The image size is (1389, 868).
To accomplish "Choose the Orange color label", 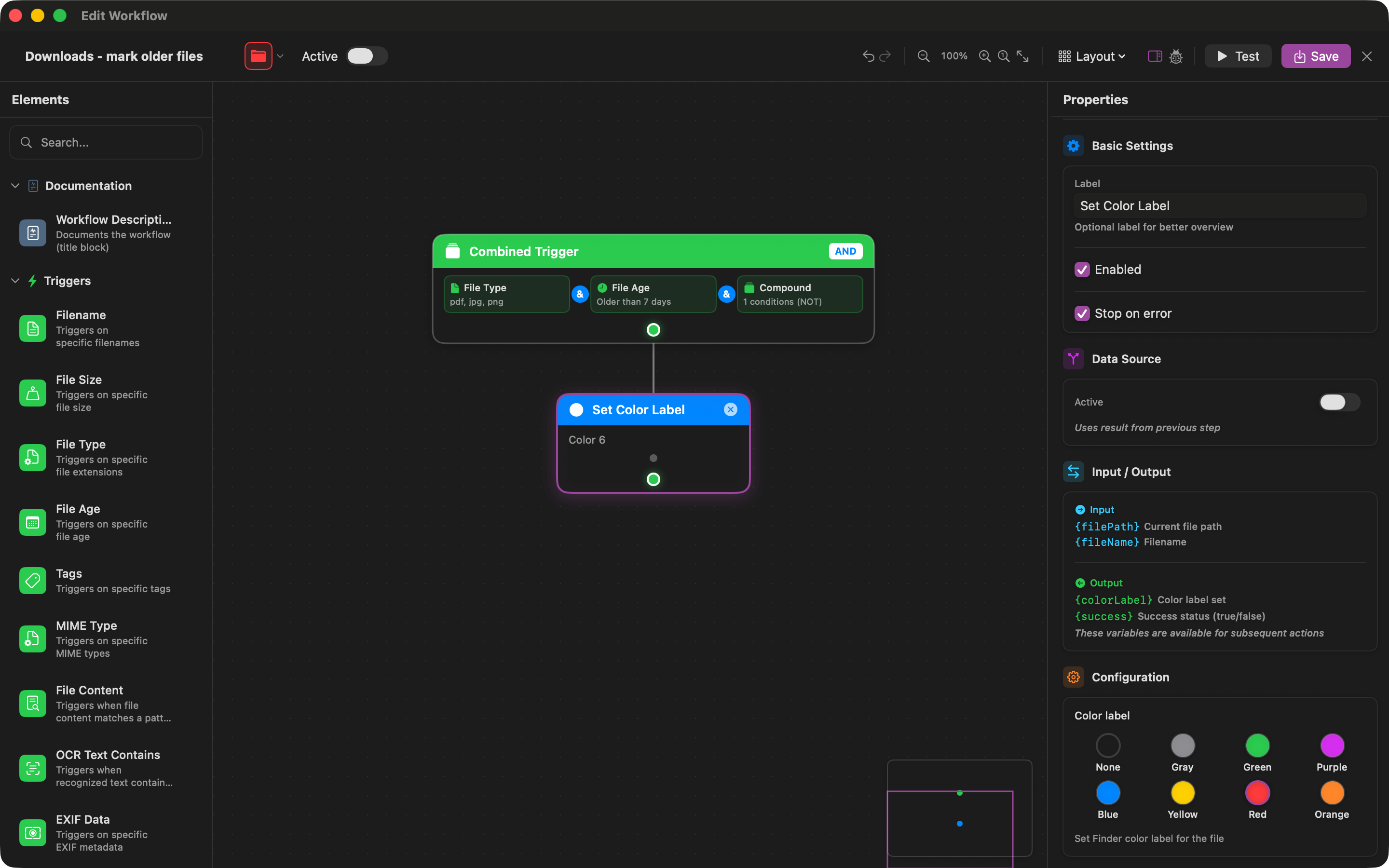I will (x=1332, y=793).
